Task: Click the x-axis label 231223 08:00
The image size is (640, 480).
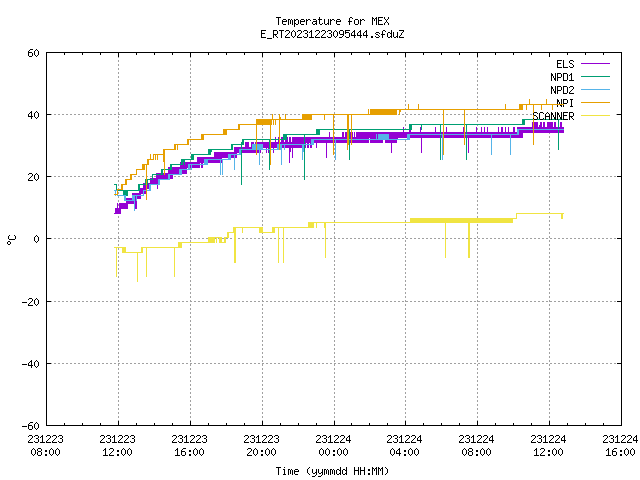Action: point(46,446)
